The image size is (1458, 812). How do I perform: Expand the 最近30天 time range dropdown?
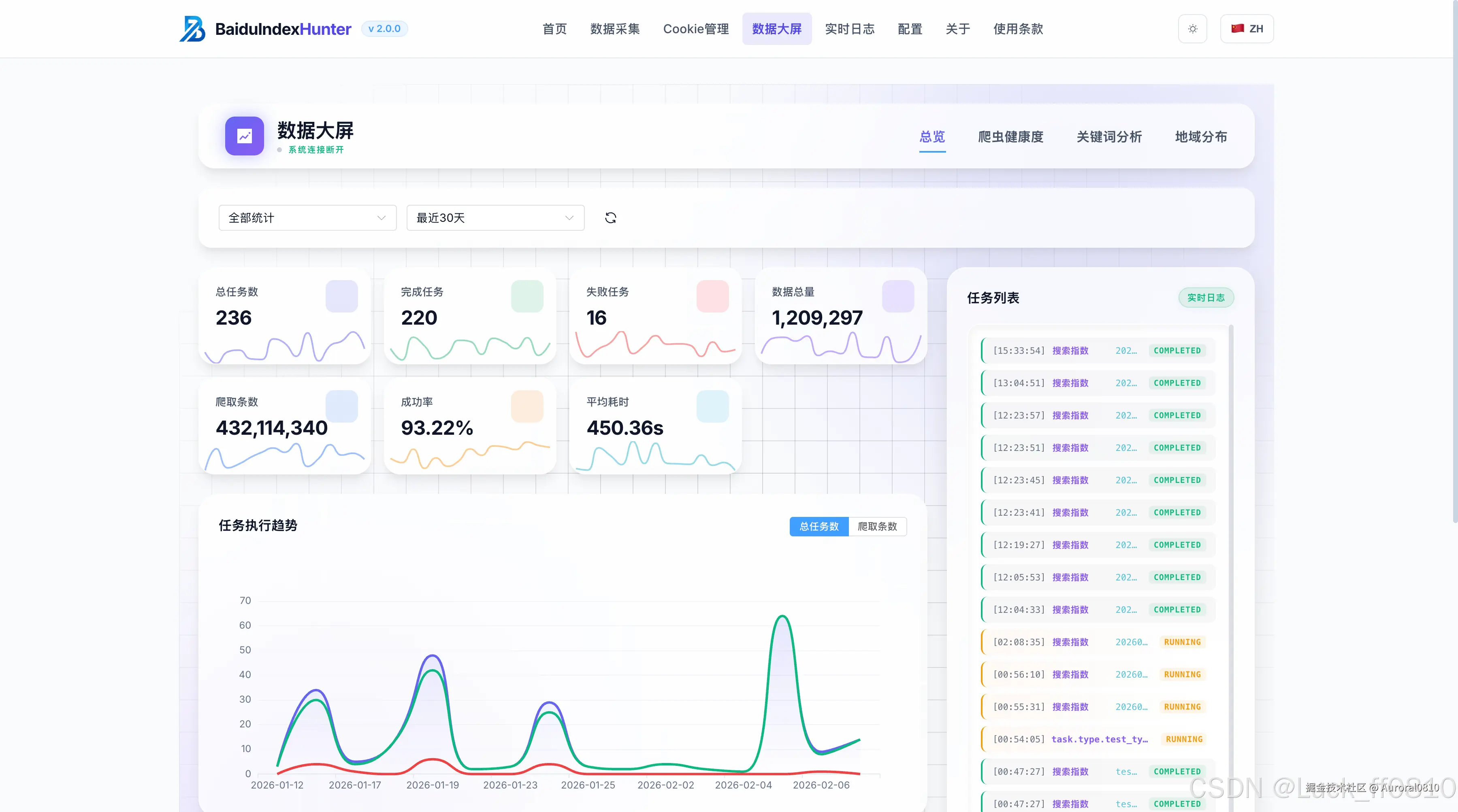click(x=495, y=218)
